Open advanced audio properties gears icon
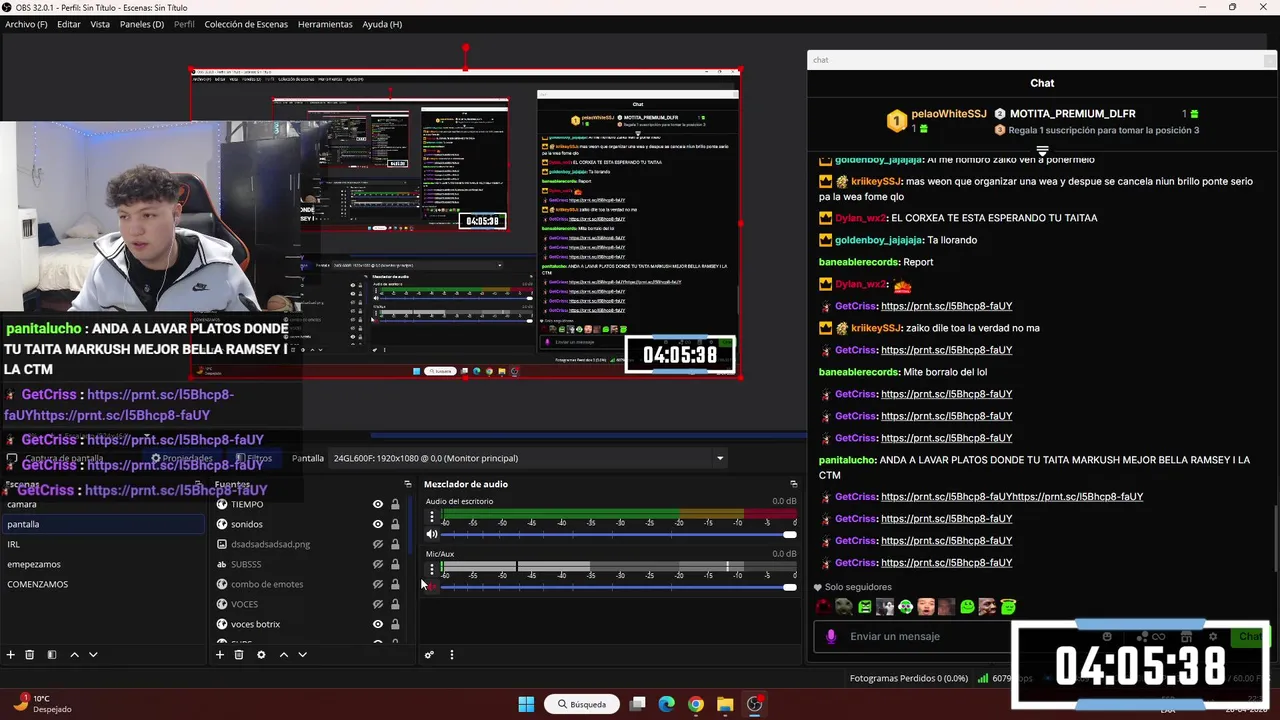 point(429,655)
